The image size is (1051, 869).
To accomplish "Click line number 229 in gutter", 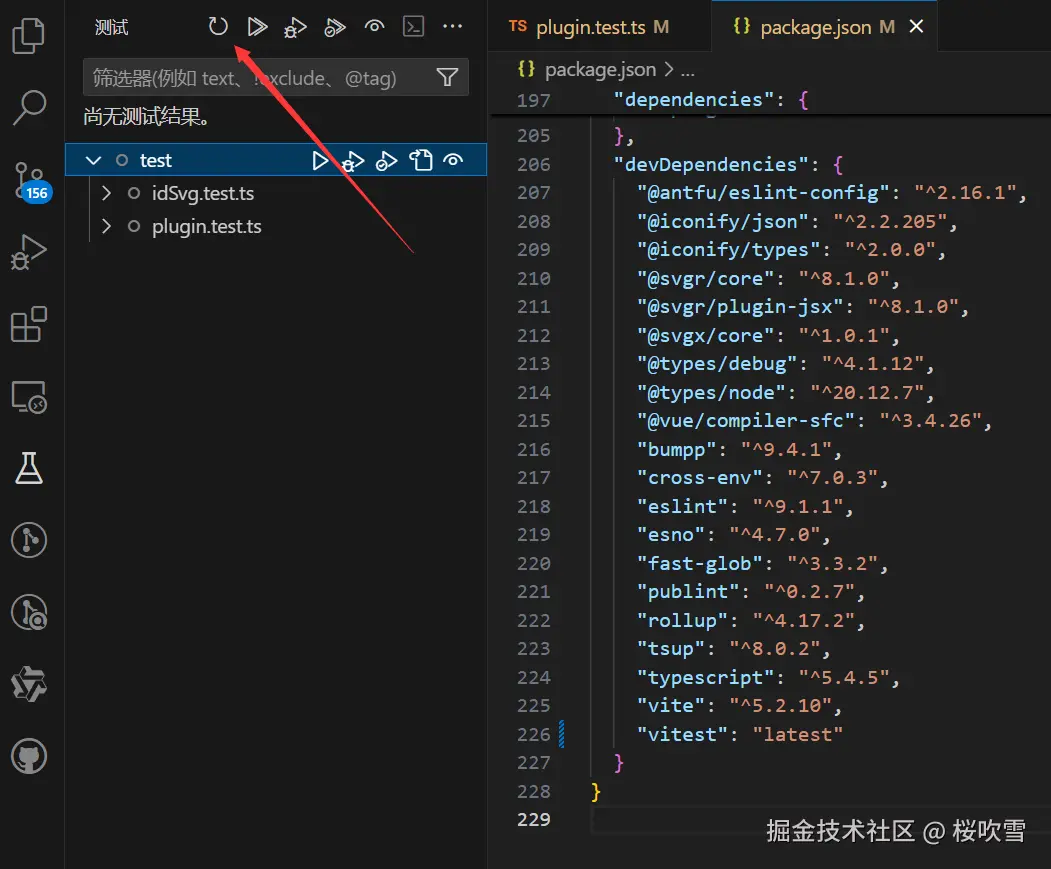I will [534, 819].
